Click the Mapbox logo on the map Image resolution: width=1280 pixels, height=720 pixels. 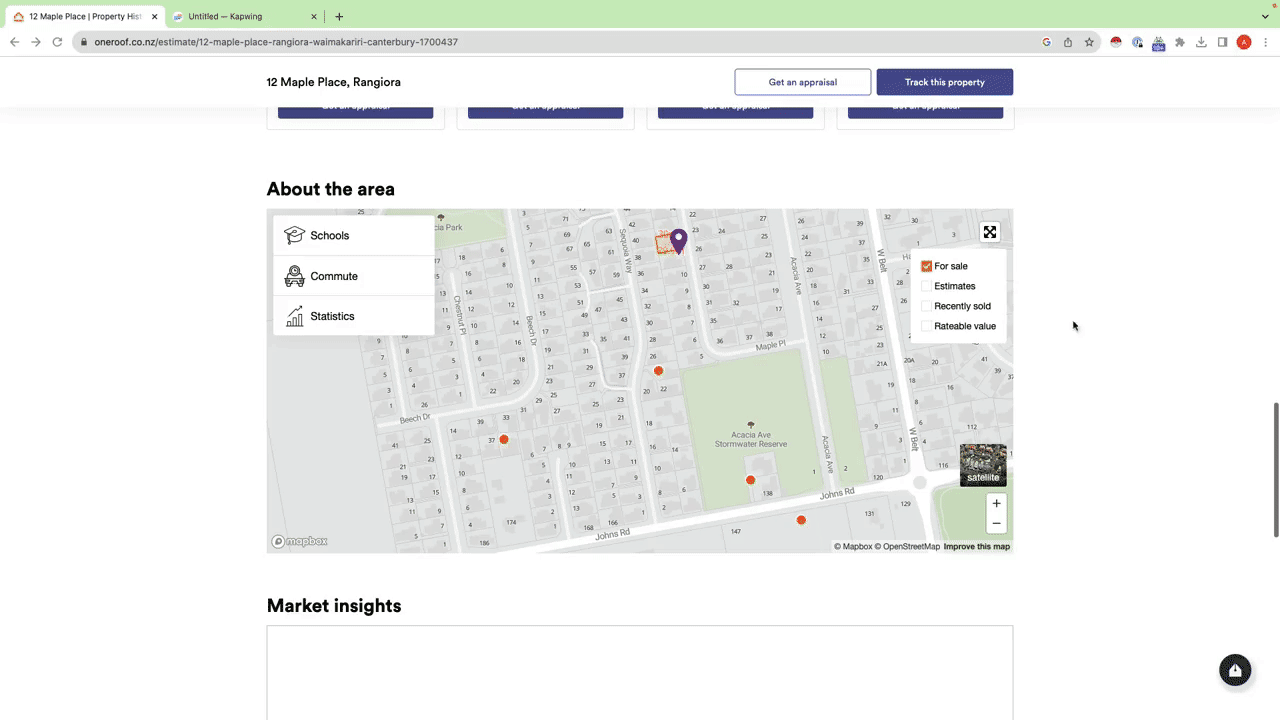(x=300, y=541)
